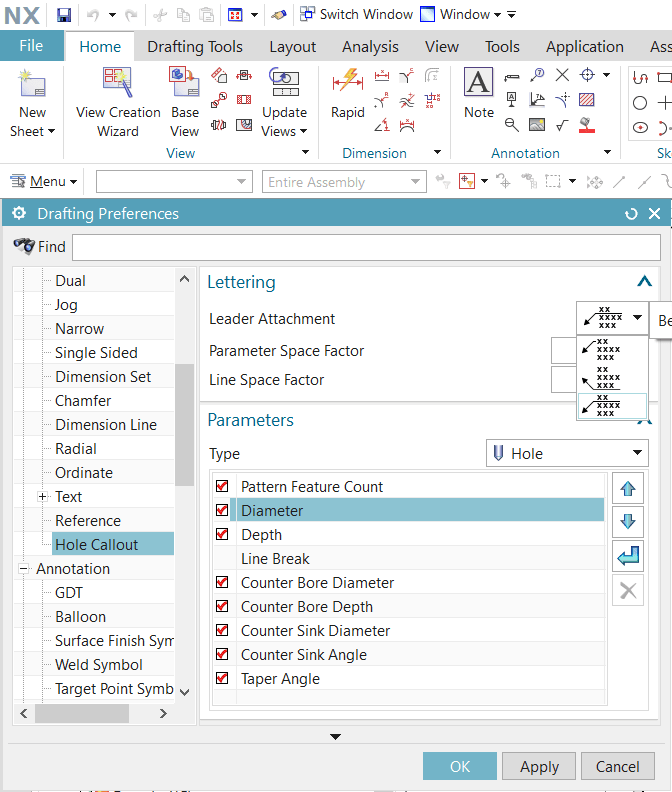
Task: Open the Menu dropdown
Action: point(44,181)
